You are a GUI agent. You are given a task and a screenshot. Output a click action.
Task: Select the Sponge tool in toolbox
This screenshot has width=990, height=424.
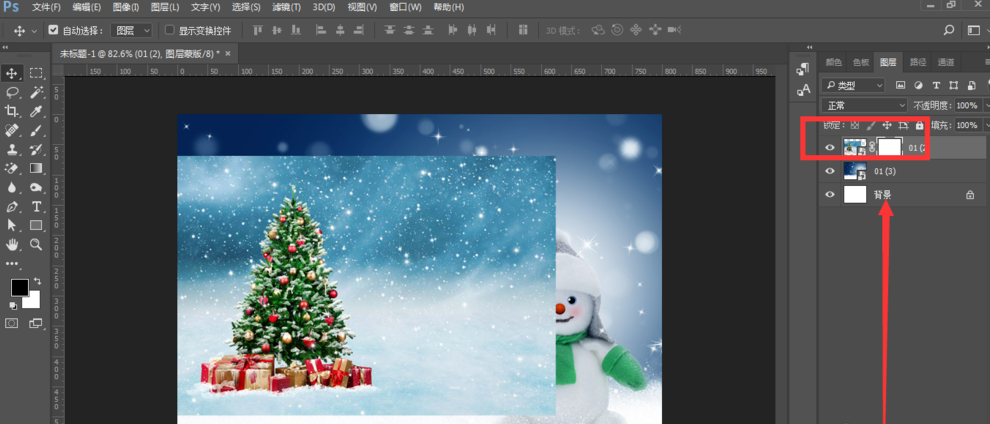36,187
